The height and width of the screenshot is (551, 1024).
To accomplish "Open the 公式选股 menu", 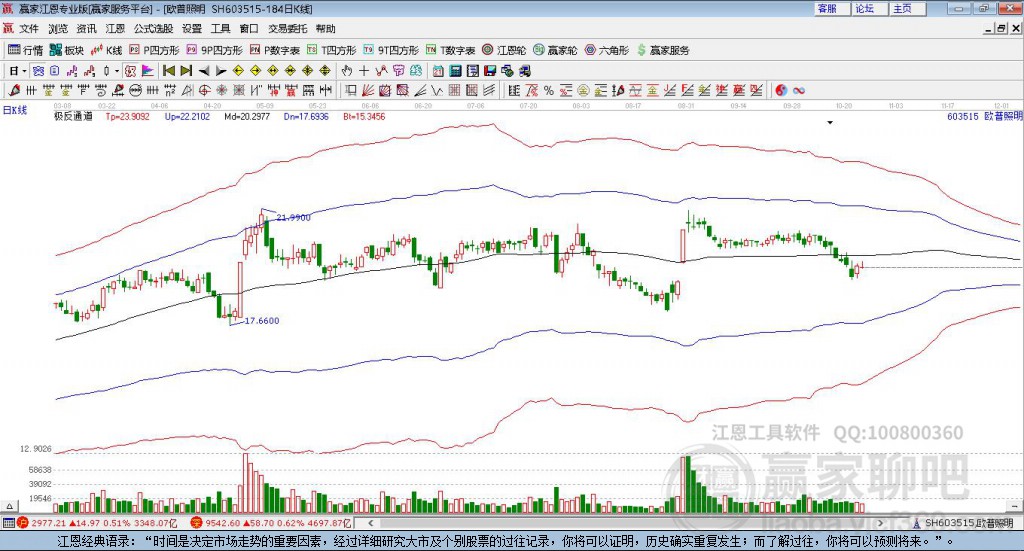I will (153, 29).
